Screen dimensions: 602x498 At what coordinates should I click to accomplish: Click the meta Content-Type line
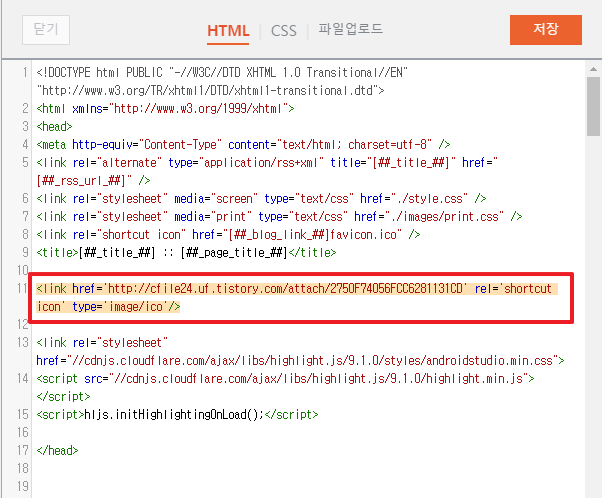coord(243,145)
